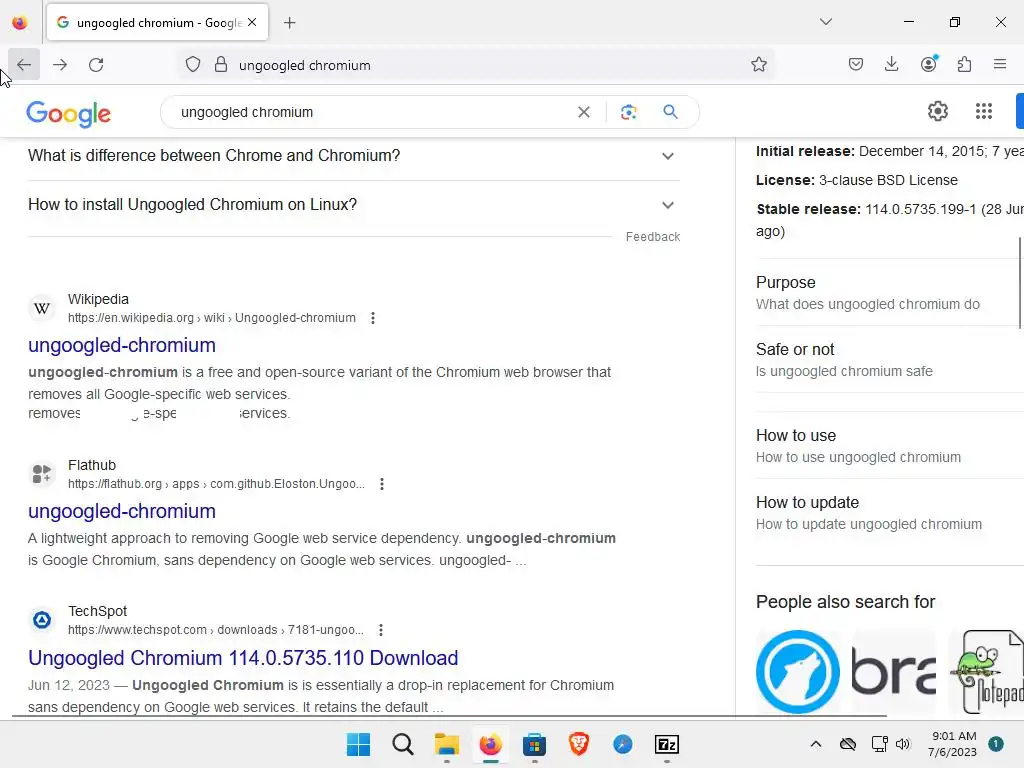Image resolution: width=1024 pixels, height=768 pixels.
Task: Open Microsoft Store from taskbar
Action: pyautogui.click(x=534, y=744)
